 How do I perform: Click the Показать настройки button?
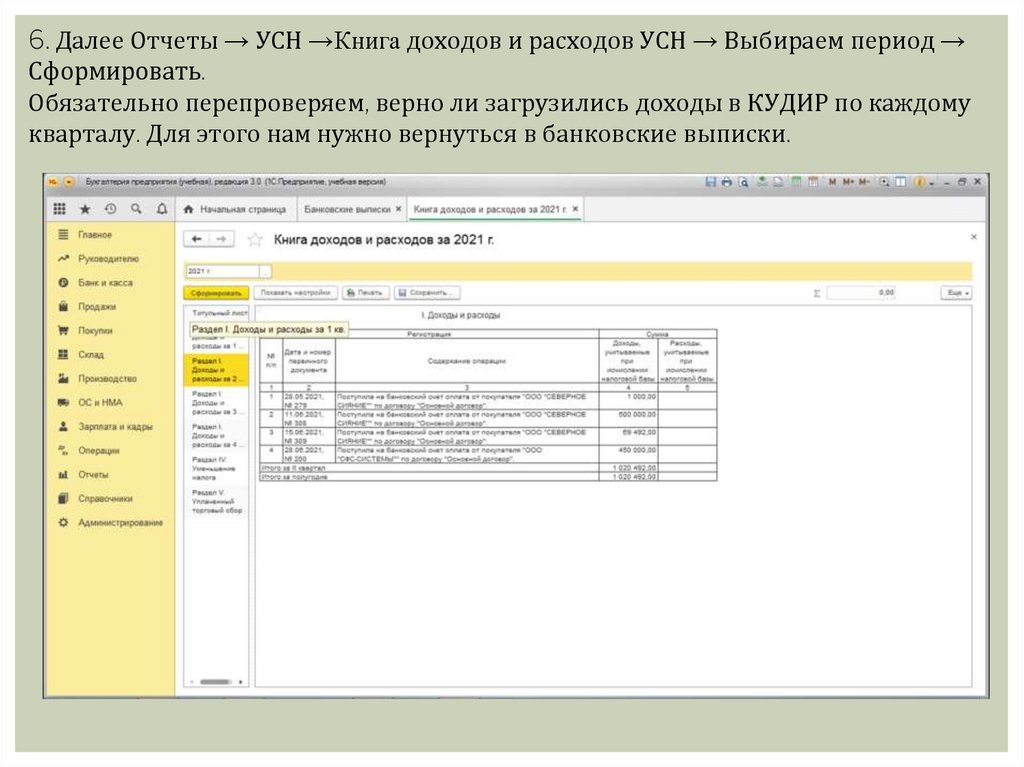pos(294,293)
